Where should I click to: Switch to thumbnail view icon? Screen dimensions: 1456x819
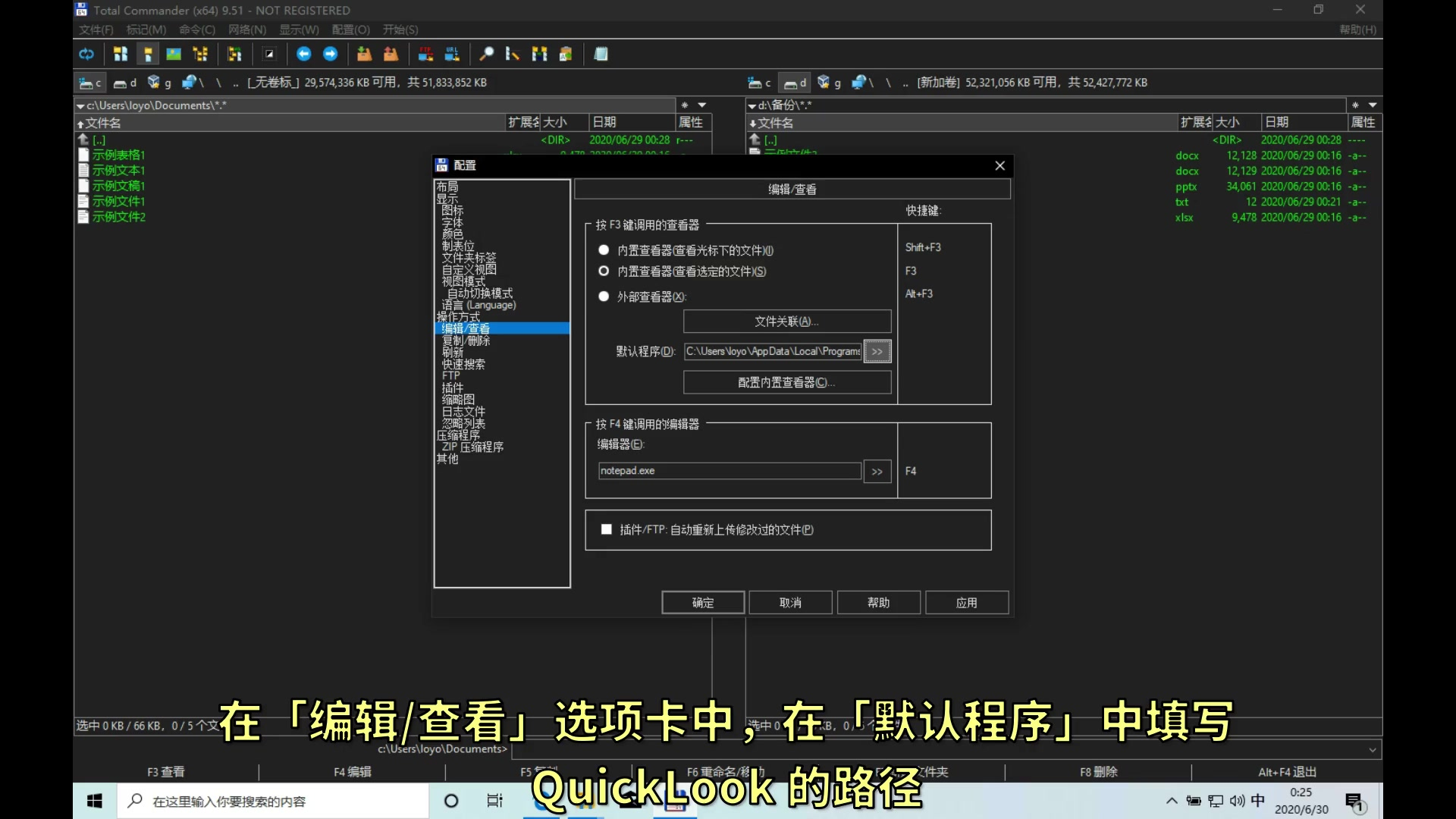tap(174, 54)
